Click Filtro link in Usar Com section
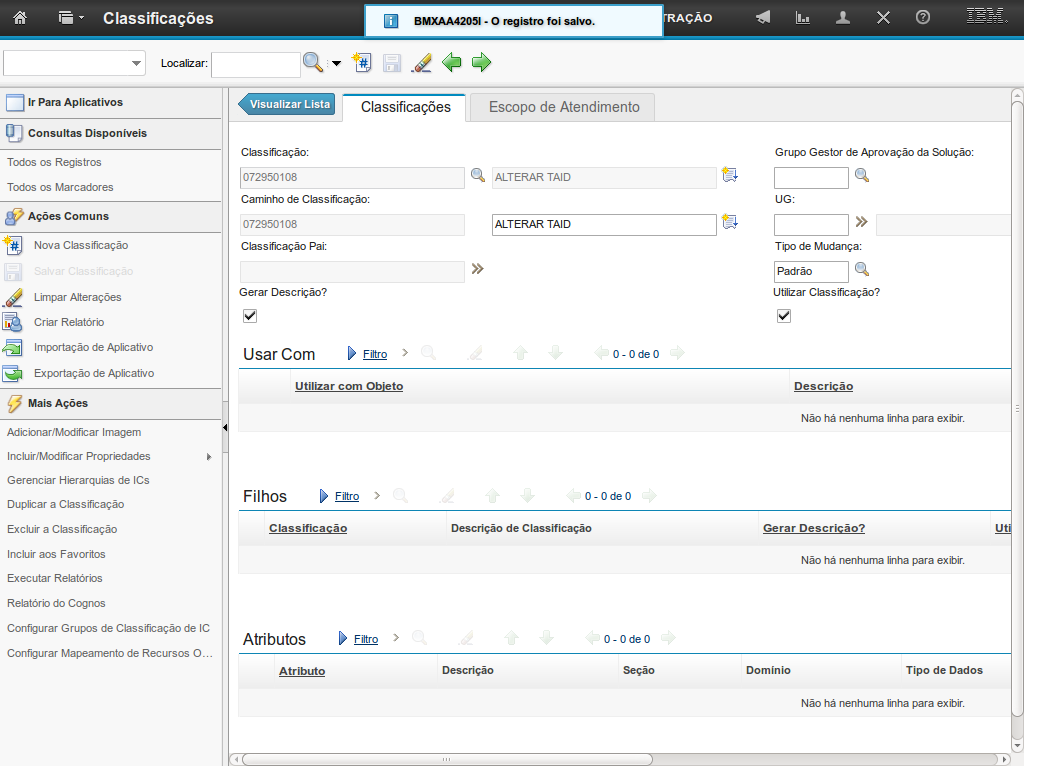Screen dimensions: 1054x771 click(375, 354)
